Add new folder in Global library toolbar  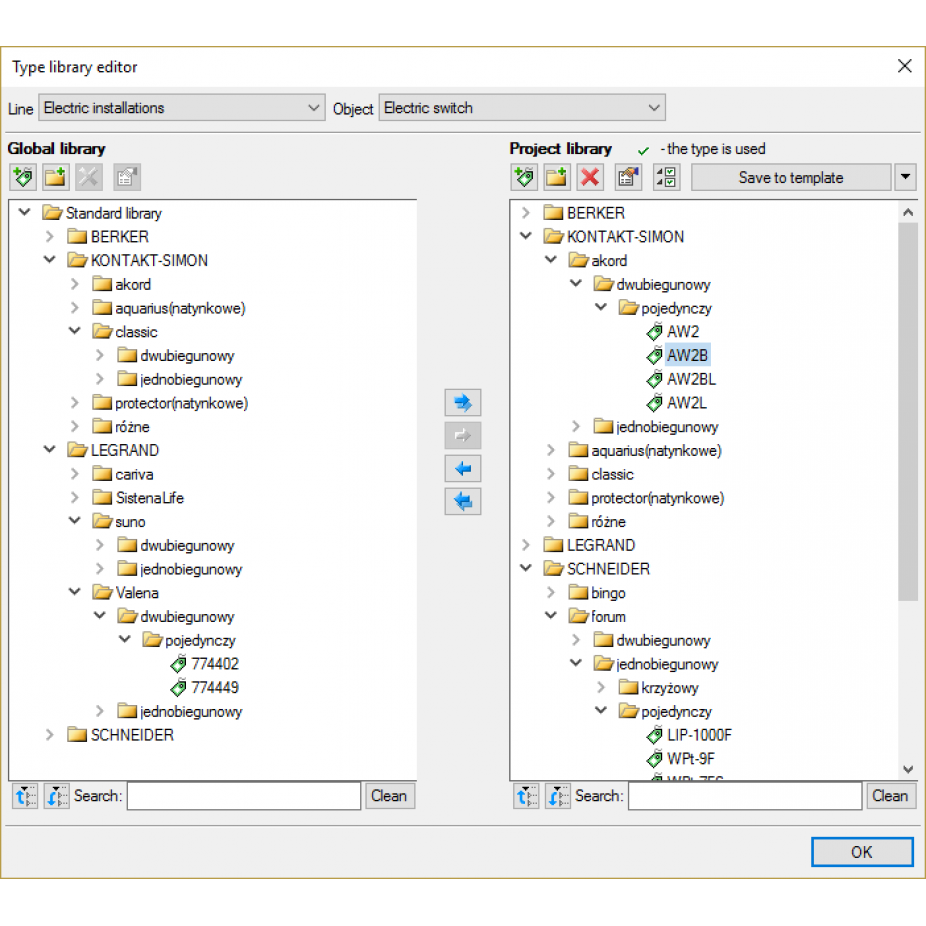pyautogui.click(x=56, y=177)
